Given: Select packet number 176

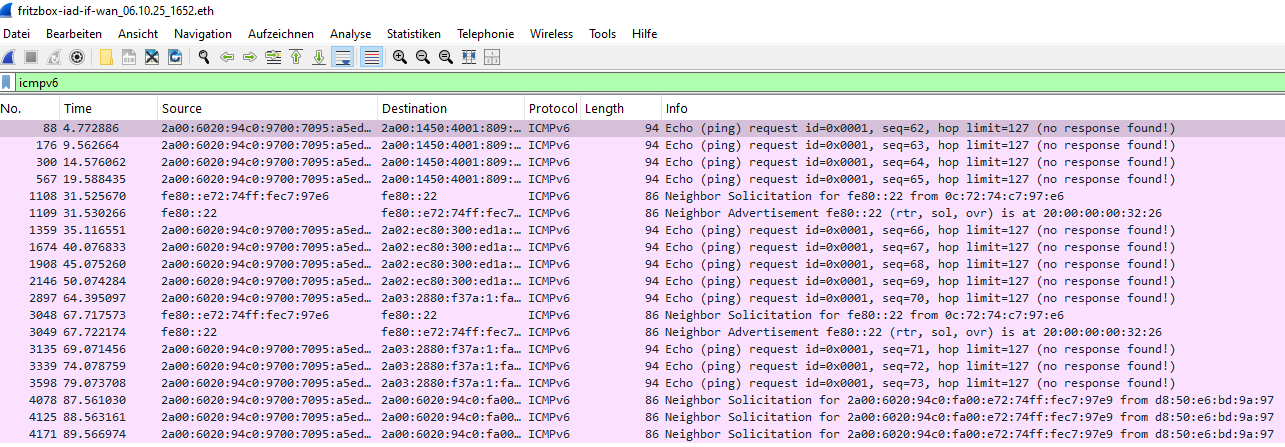Looking at the screenshot, I should (x=642, y=145).
